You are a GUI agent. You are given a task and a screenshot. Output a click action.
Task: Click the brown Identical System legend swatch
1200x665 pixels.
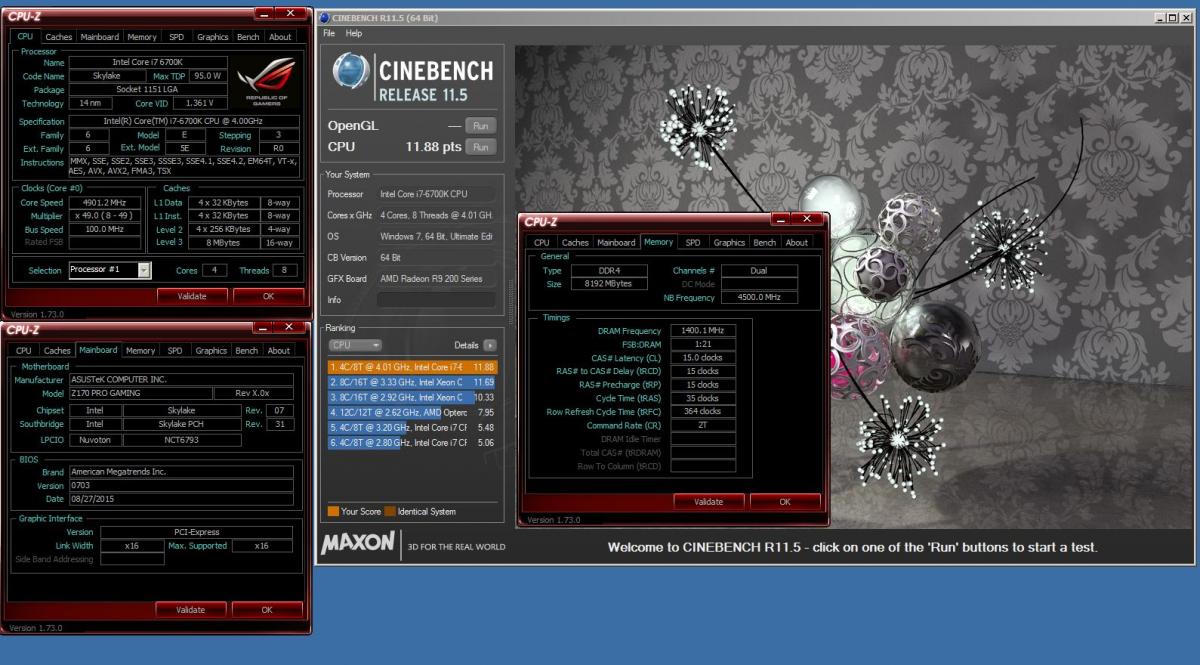(390, 511)
